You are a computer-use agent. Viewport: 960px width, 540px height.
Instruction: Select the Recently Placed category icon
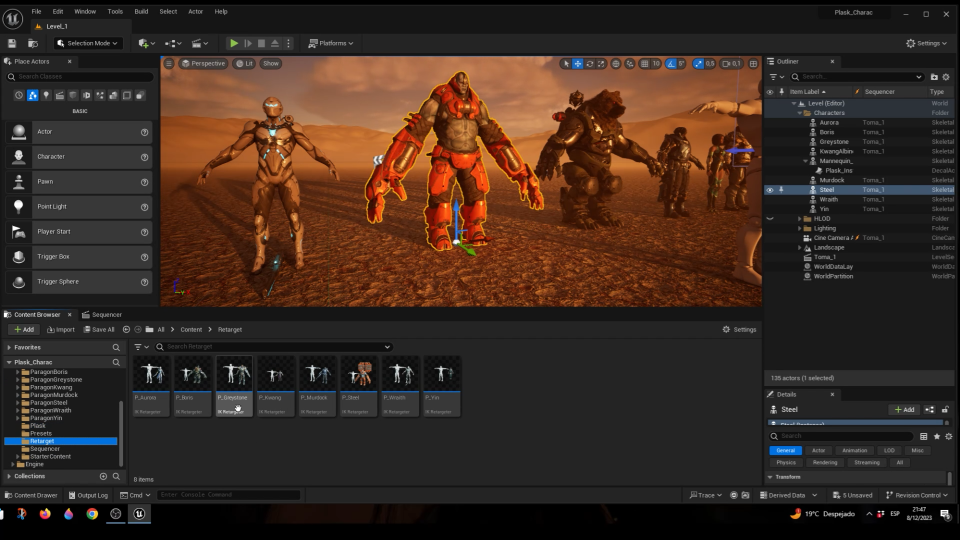point(19,96)
